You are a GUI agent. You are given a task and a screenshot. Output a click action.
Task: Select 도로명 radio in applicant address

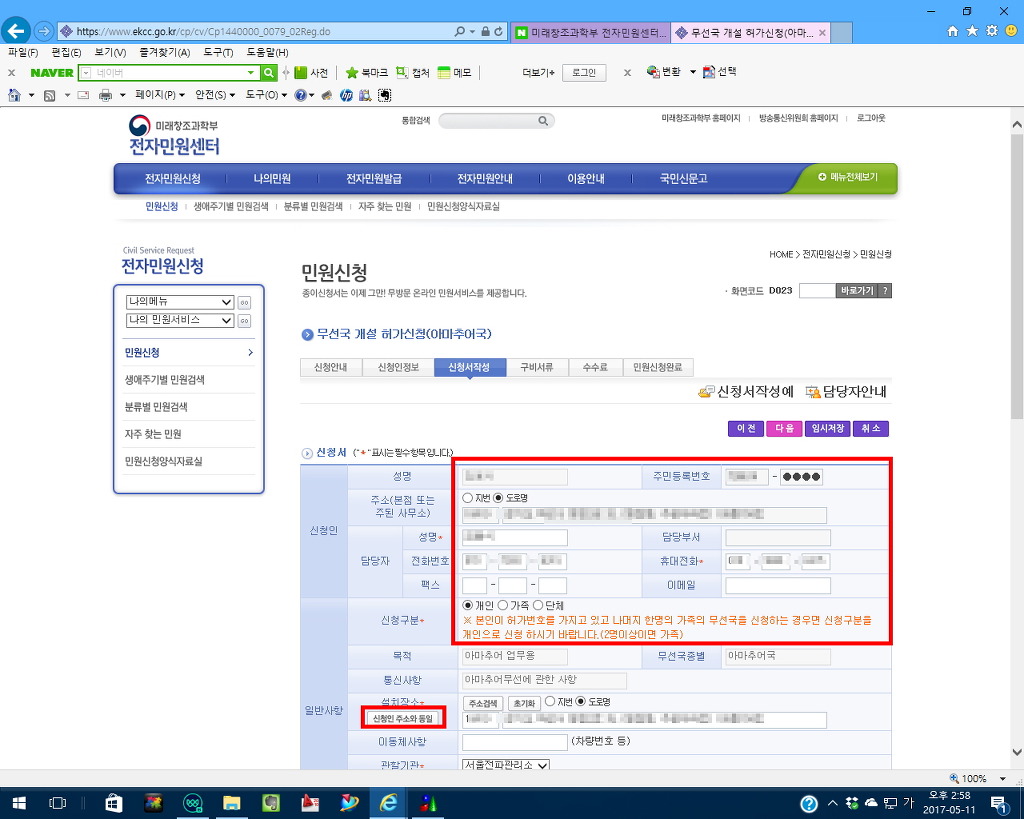[x=498, y=498]
